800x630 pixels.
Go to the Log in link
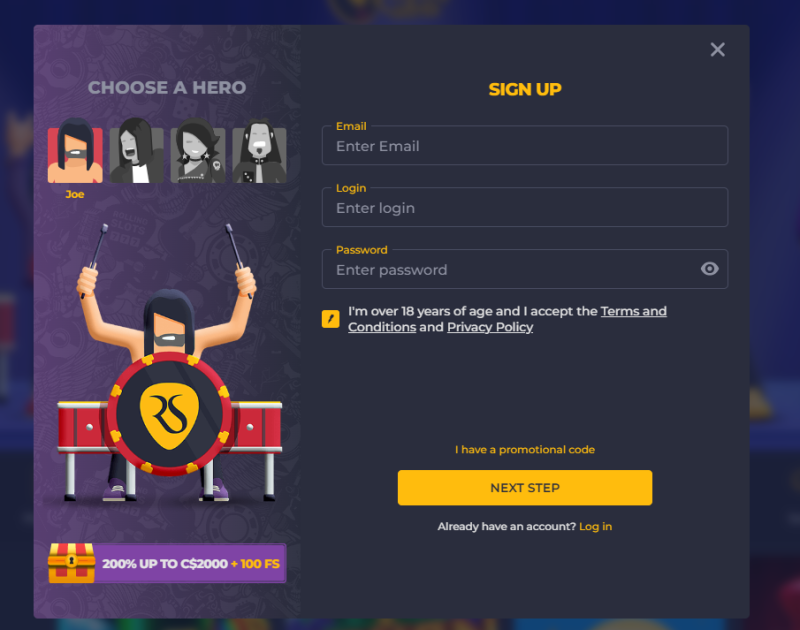click(595, 526)
